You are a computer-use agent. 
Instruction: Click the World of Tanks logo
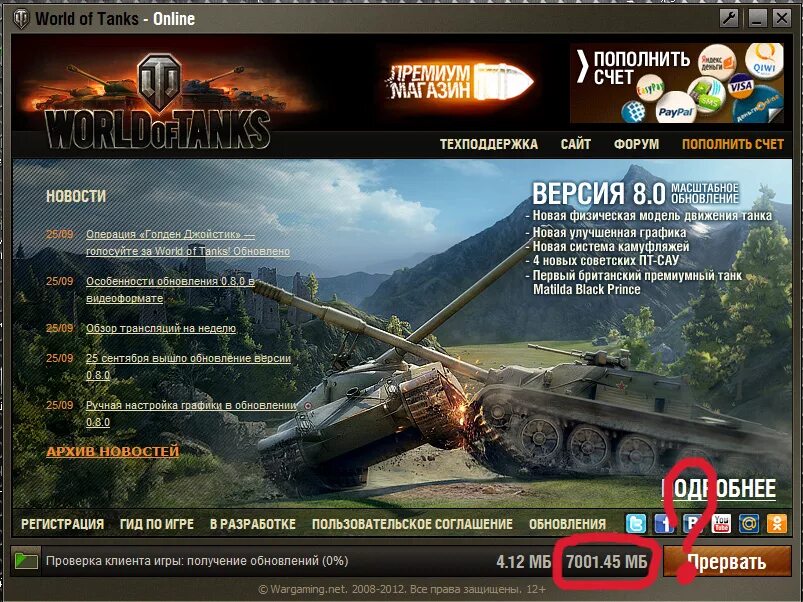(159, 102)
